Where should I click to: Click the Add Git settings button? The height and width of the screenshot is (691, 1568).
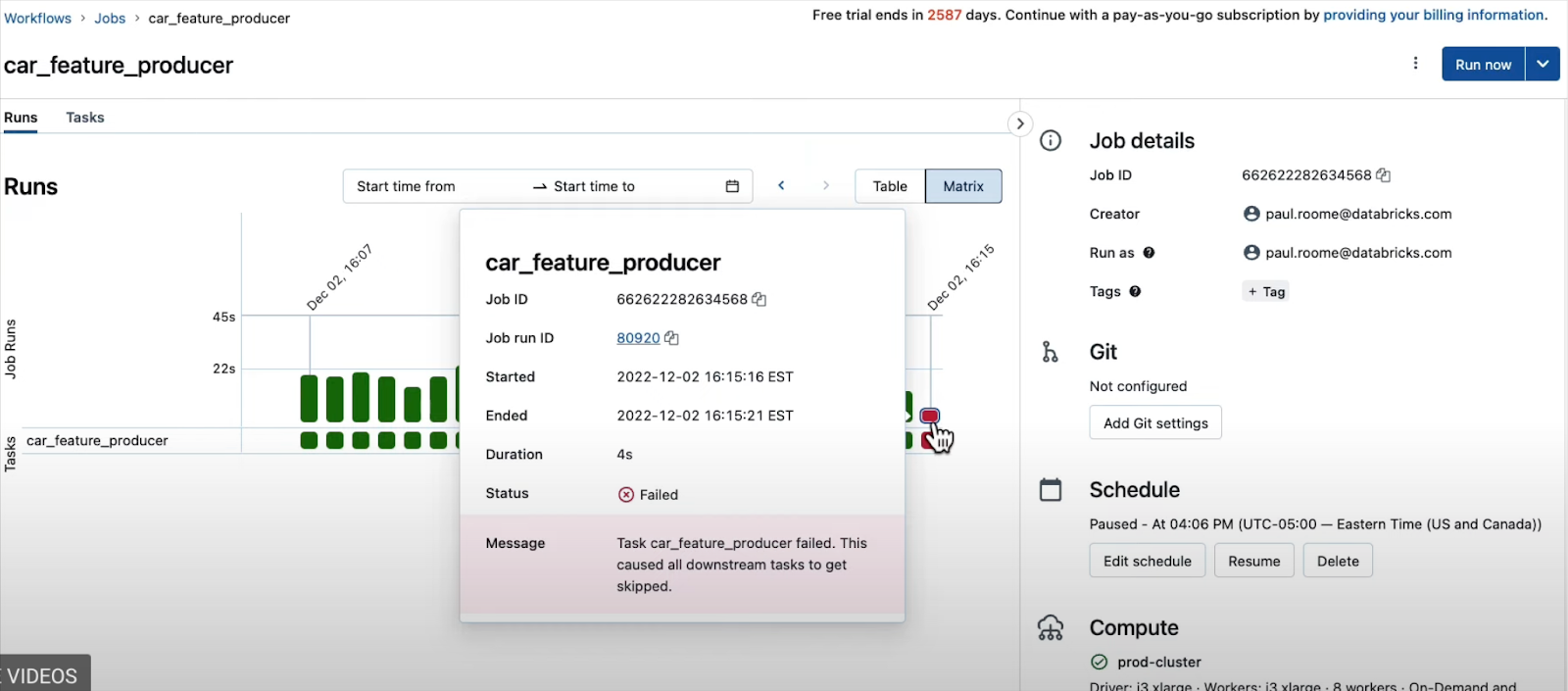point(1155,423)
